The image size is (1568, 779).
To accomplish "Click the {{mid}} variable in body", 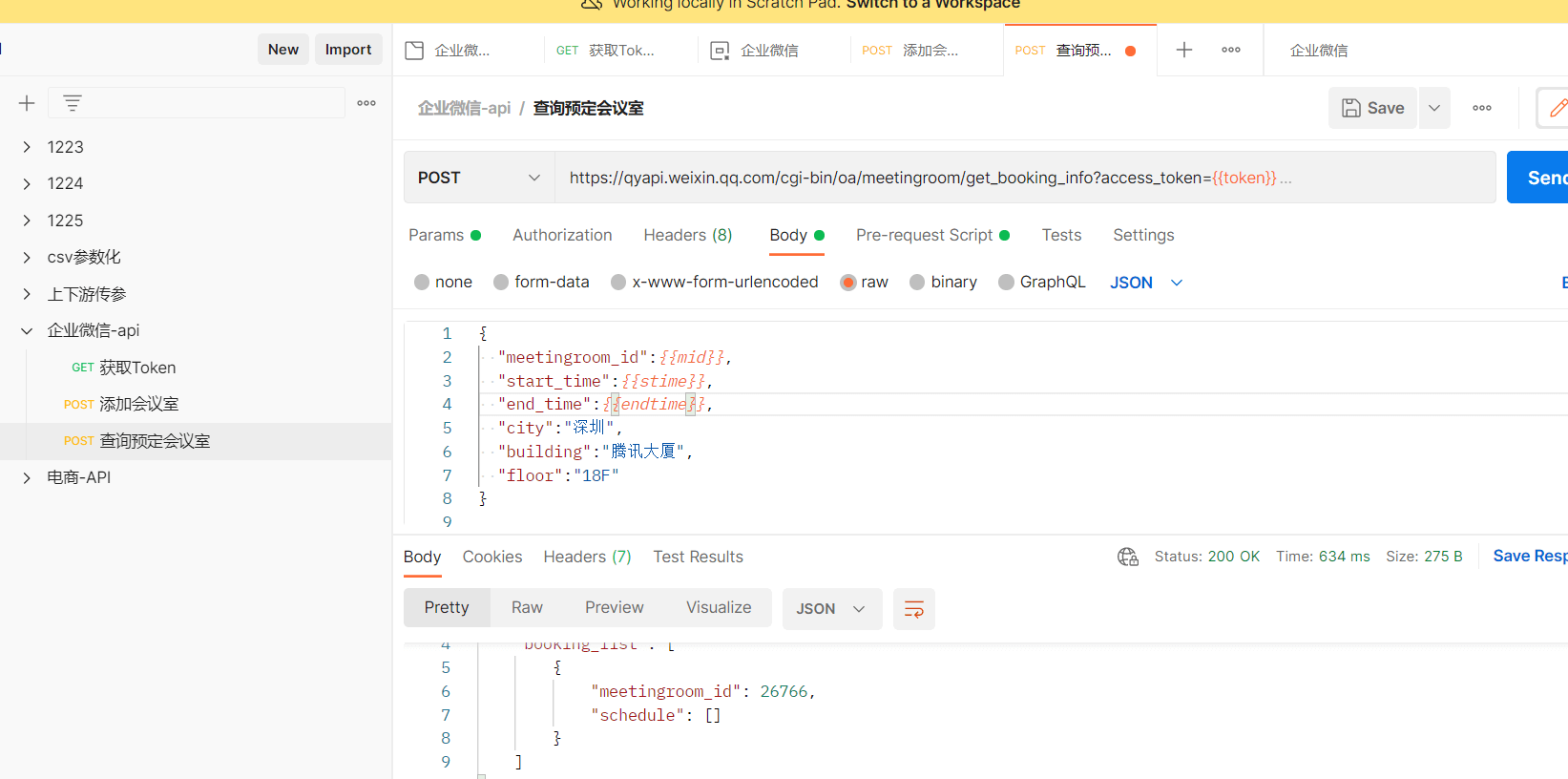I will 692,357.
